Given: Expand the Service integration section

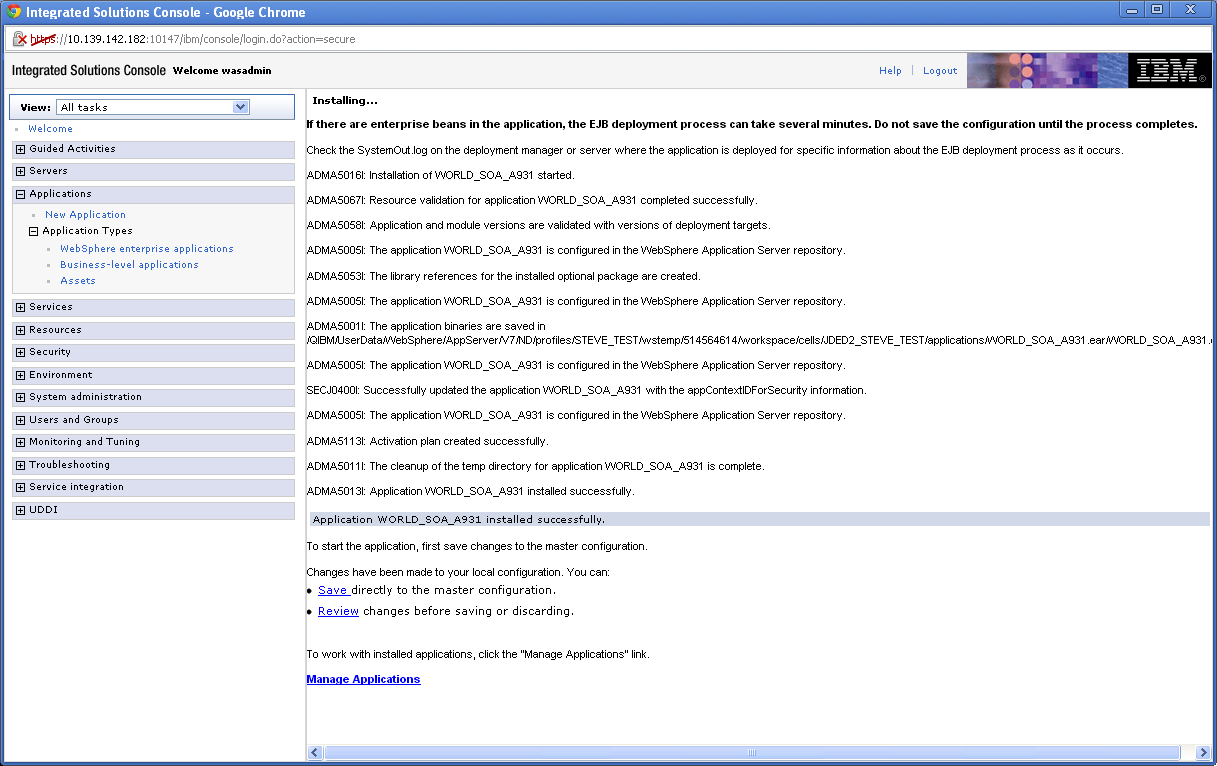Looking at the screenshot, I should click(20, 488).
